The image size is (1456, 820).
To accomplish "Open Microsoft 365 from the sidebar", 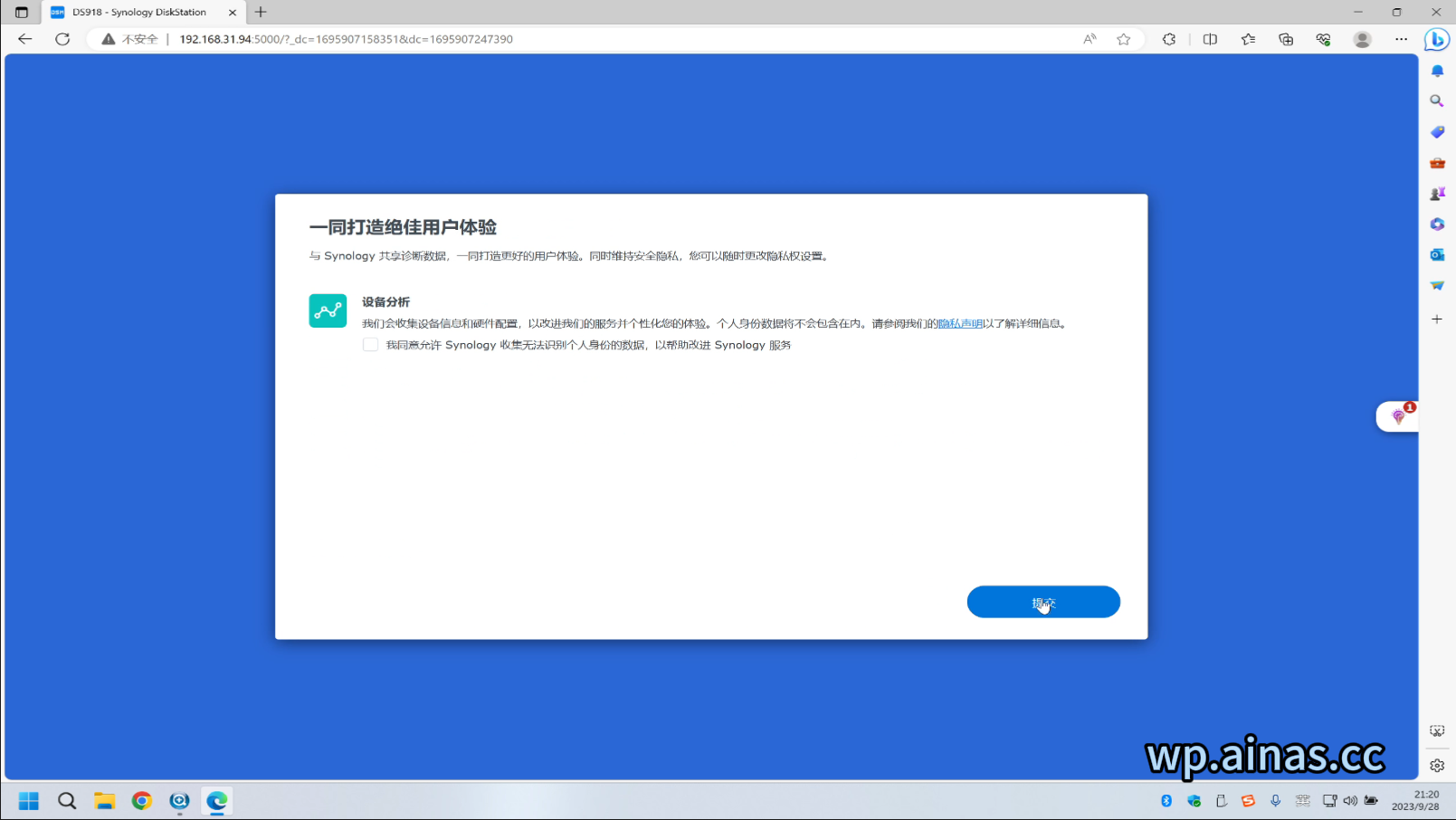I will click(1437, 224).
